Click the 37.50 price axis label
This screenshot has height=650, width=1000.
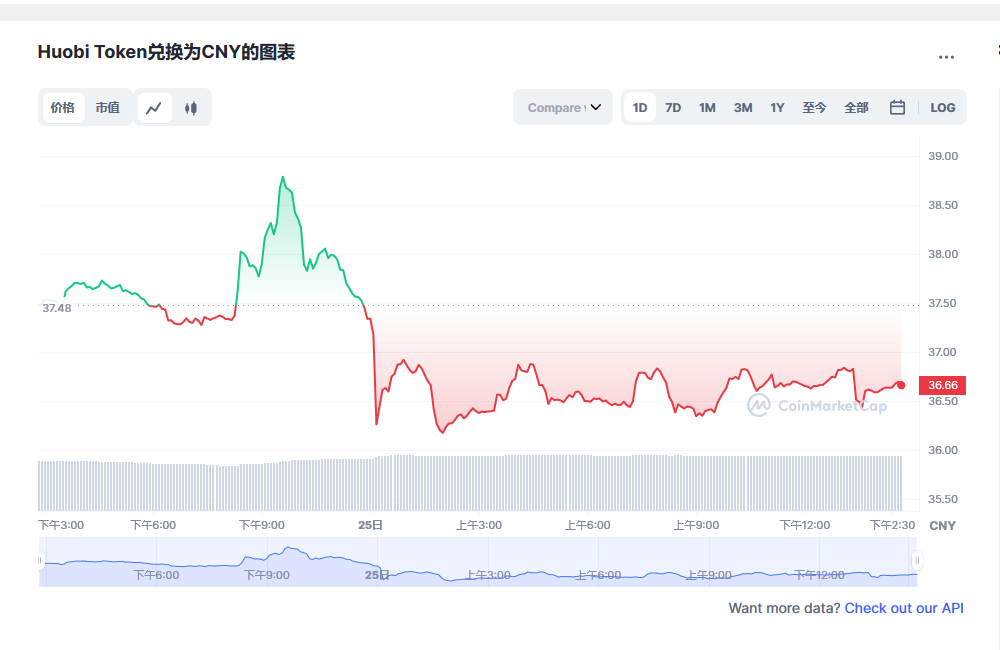[943, 304]
